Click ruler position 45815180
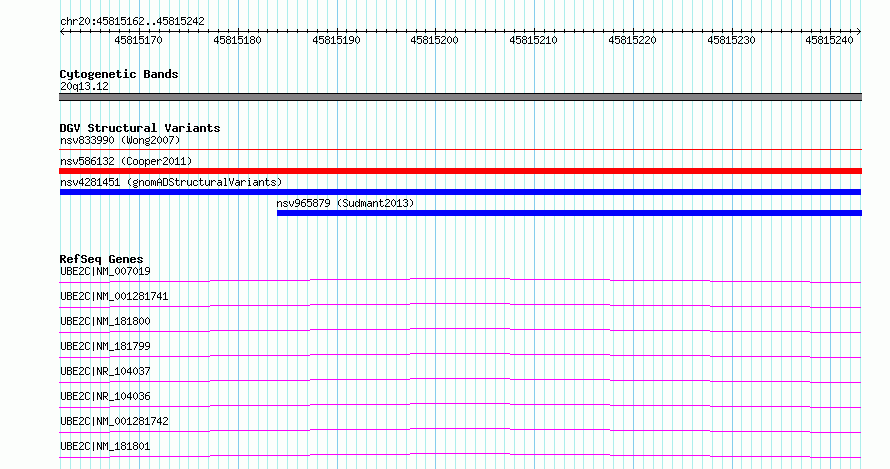Viewport: 890px width, 469px height. coord(237,40)
